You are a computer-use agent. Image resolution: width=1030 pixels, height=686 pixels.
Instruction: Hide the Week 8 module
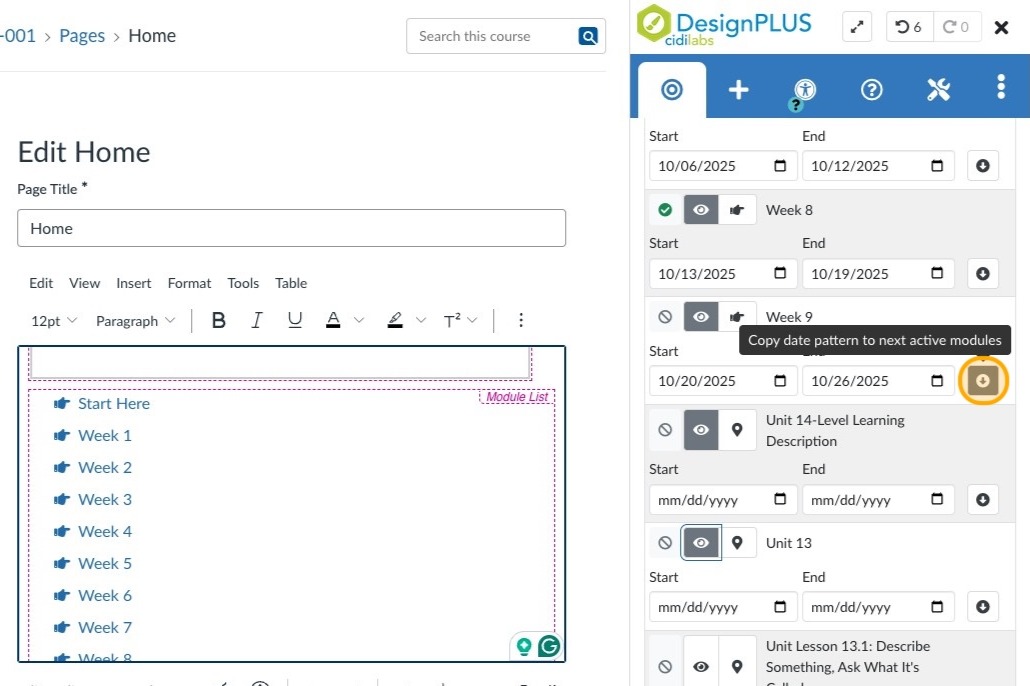(700, 210)
